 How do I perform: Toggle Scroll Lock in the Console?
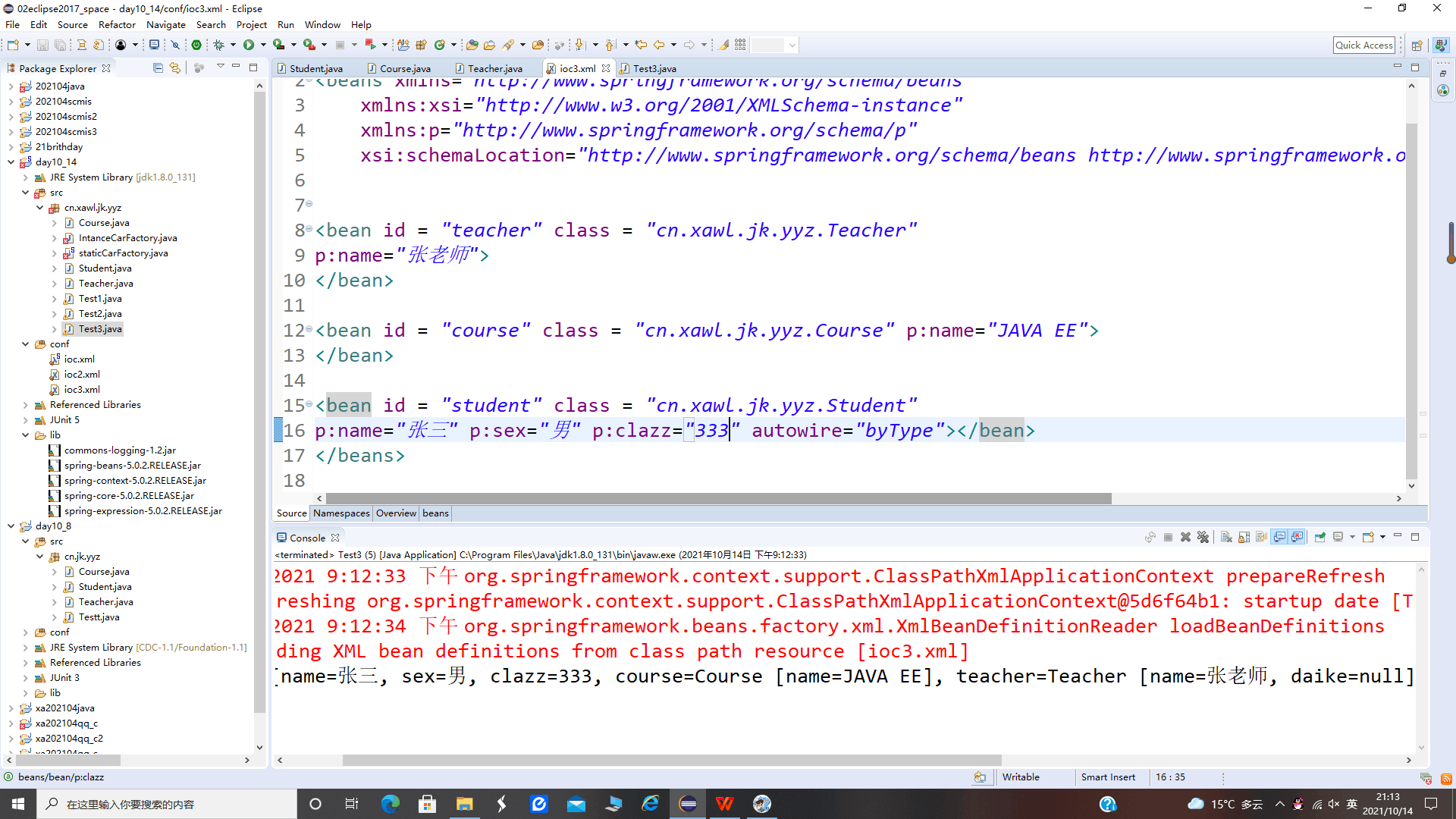1244,537
